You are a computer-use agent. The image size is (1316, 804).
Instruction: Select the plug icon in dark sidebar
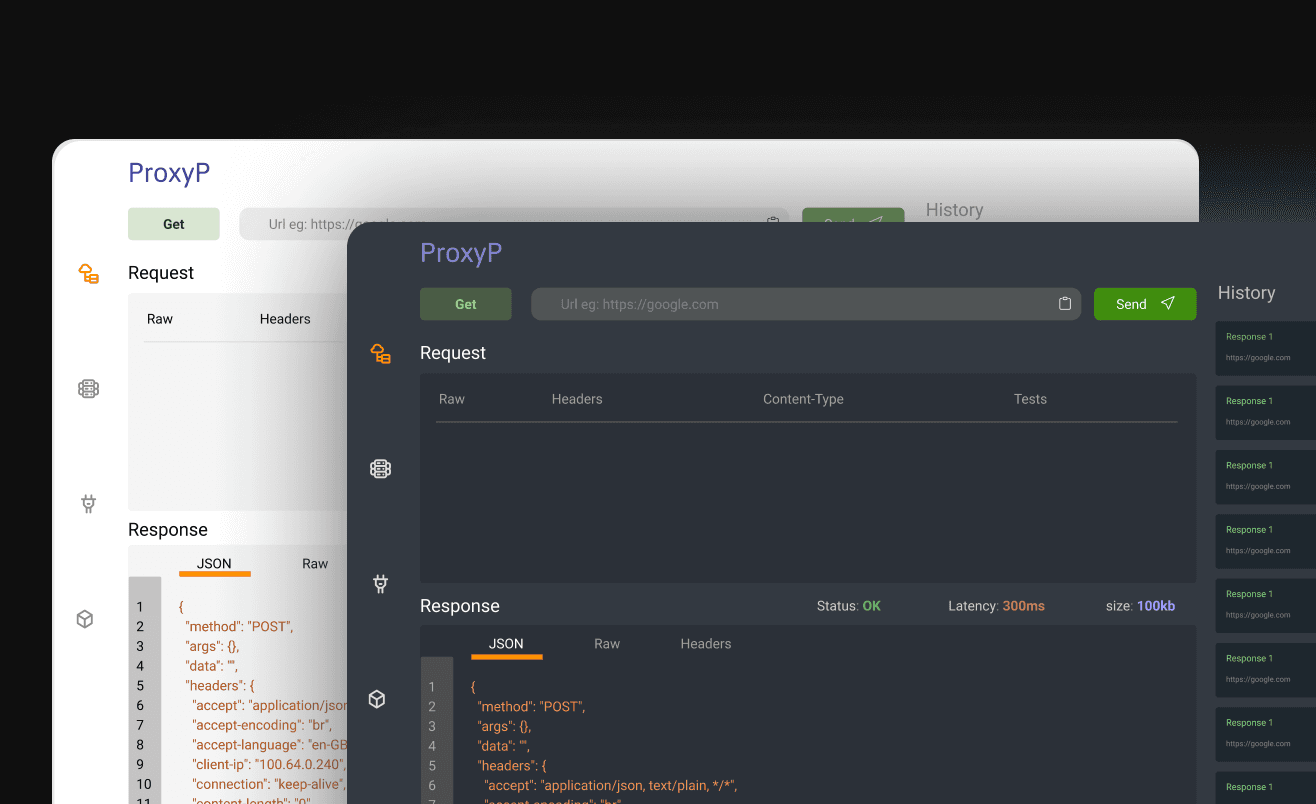pos(380,583)
